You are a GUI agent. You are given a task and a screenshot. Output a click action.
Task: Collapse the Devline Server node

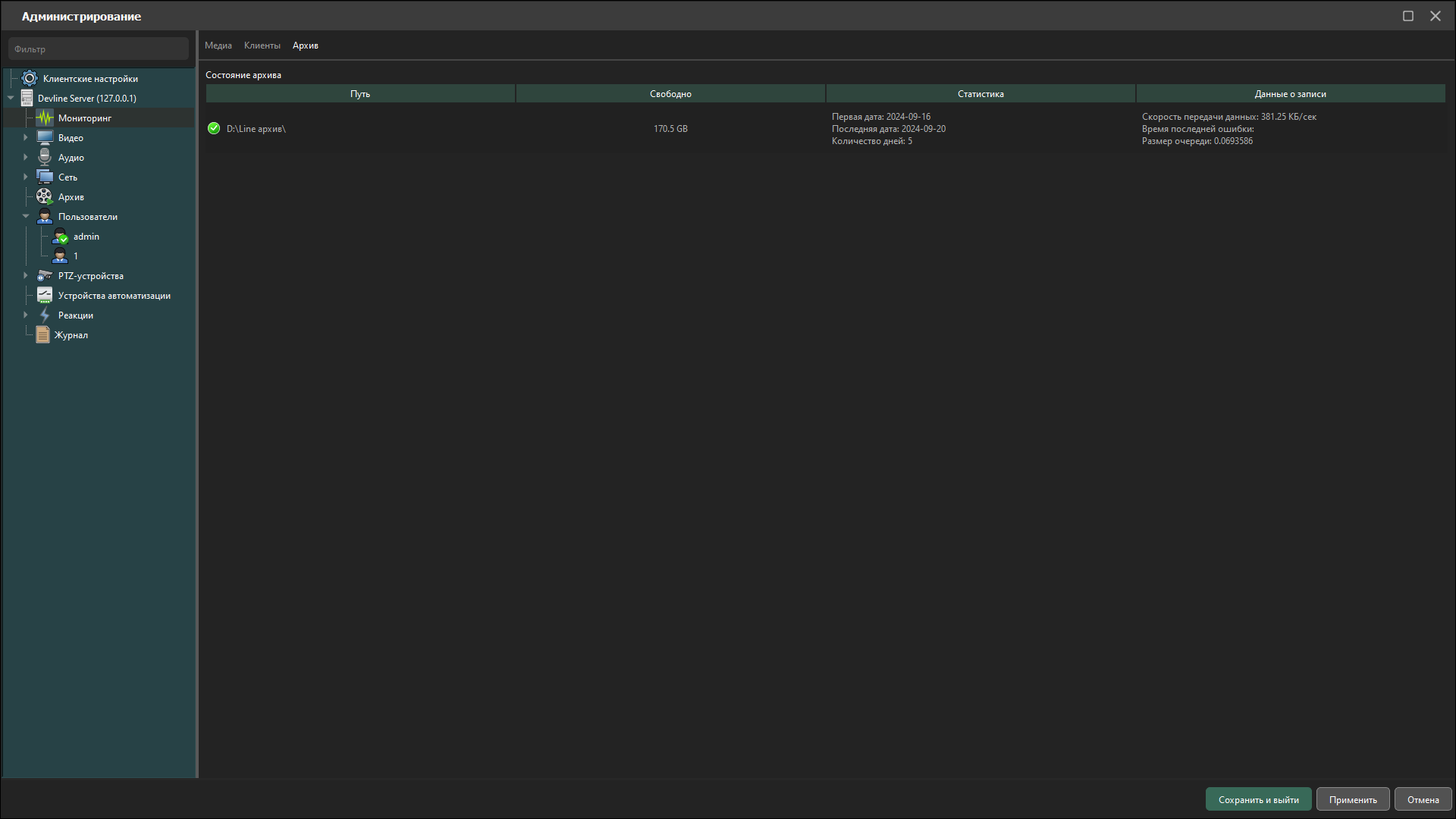pos(11,99)
